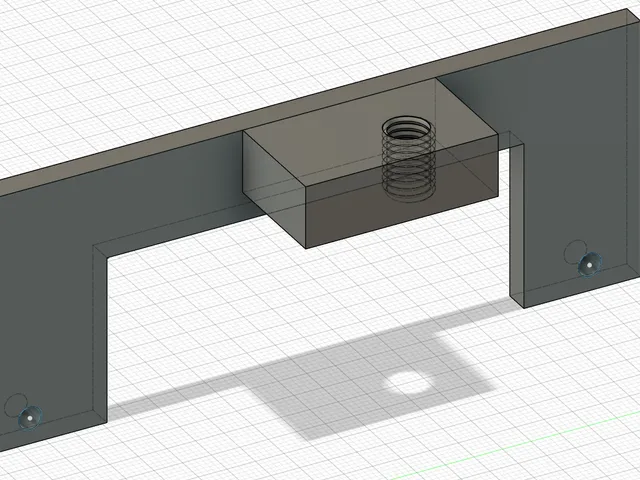Select the left end face of the center block

pos(274,189)
